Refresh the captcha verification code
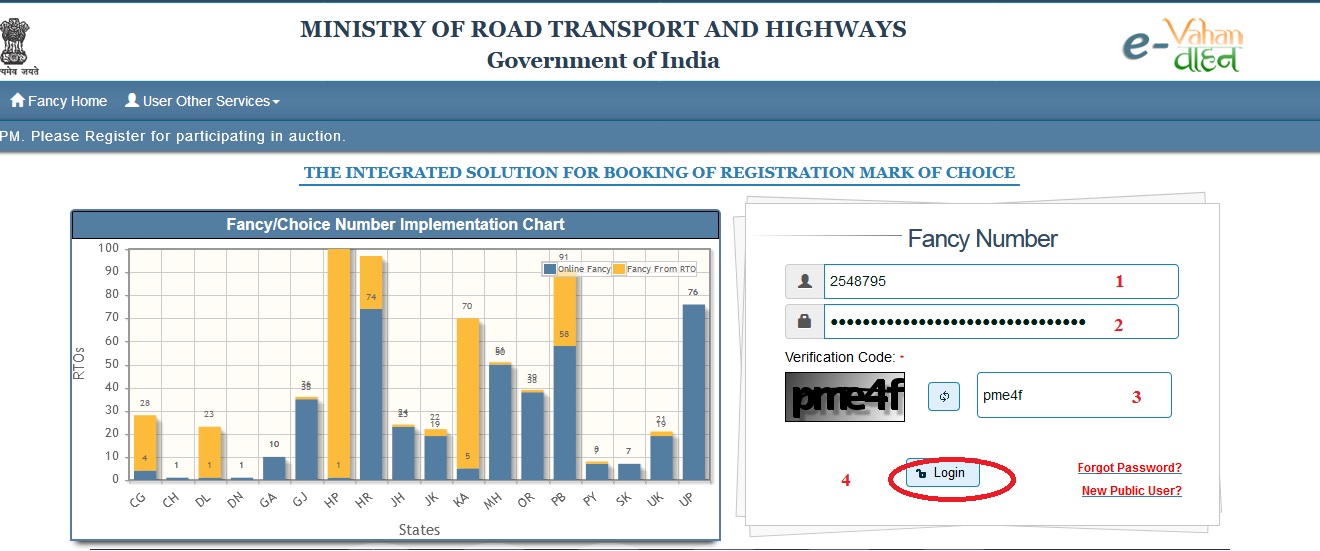The image size is (1320, 551). [943, 396]
